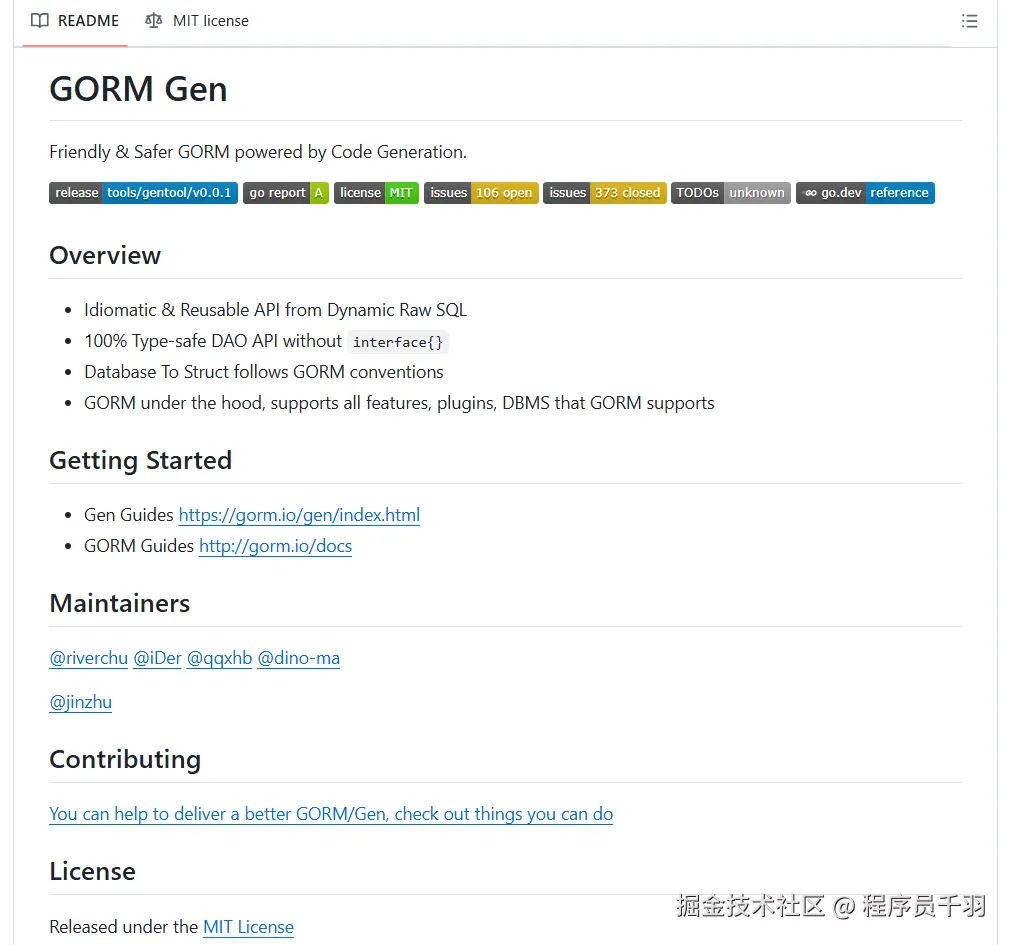
Task: Visit maintainer @dino-ma profile
Action: [x=298, y=658]
